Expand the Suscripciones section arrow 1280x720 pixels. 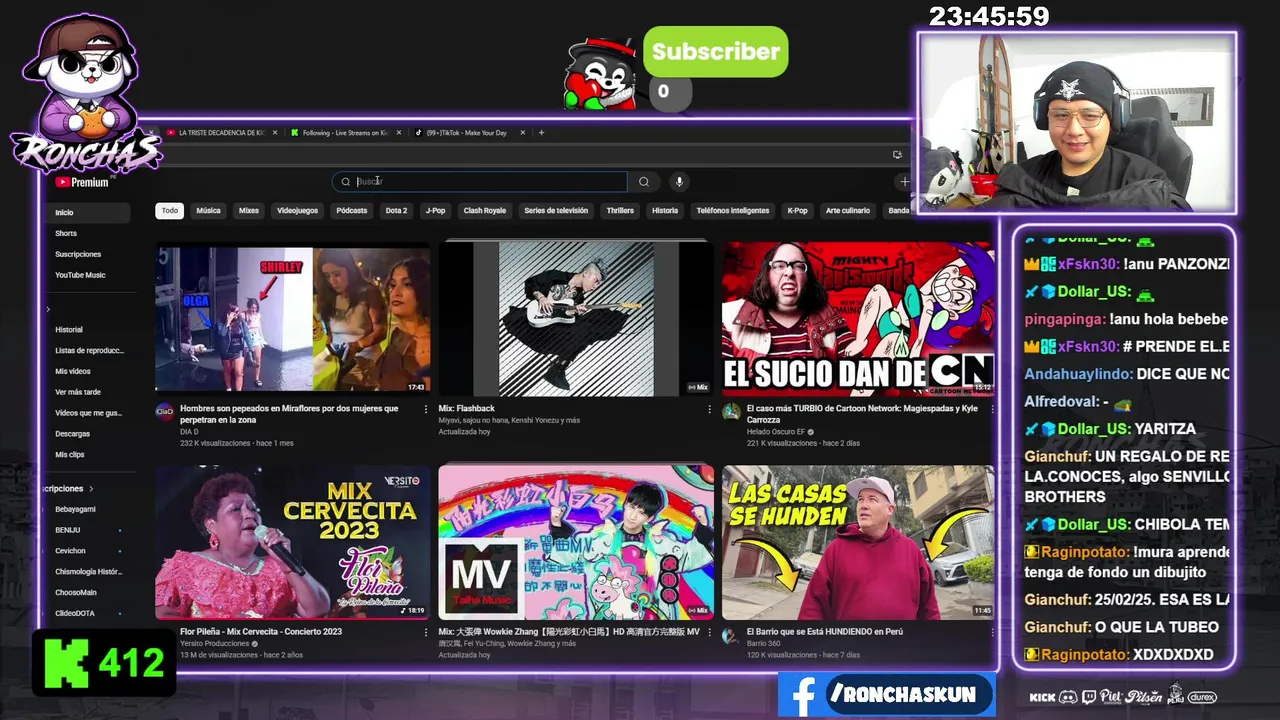point(91,489)
